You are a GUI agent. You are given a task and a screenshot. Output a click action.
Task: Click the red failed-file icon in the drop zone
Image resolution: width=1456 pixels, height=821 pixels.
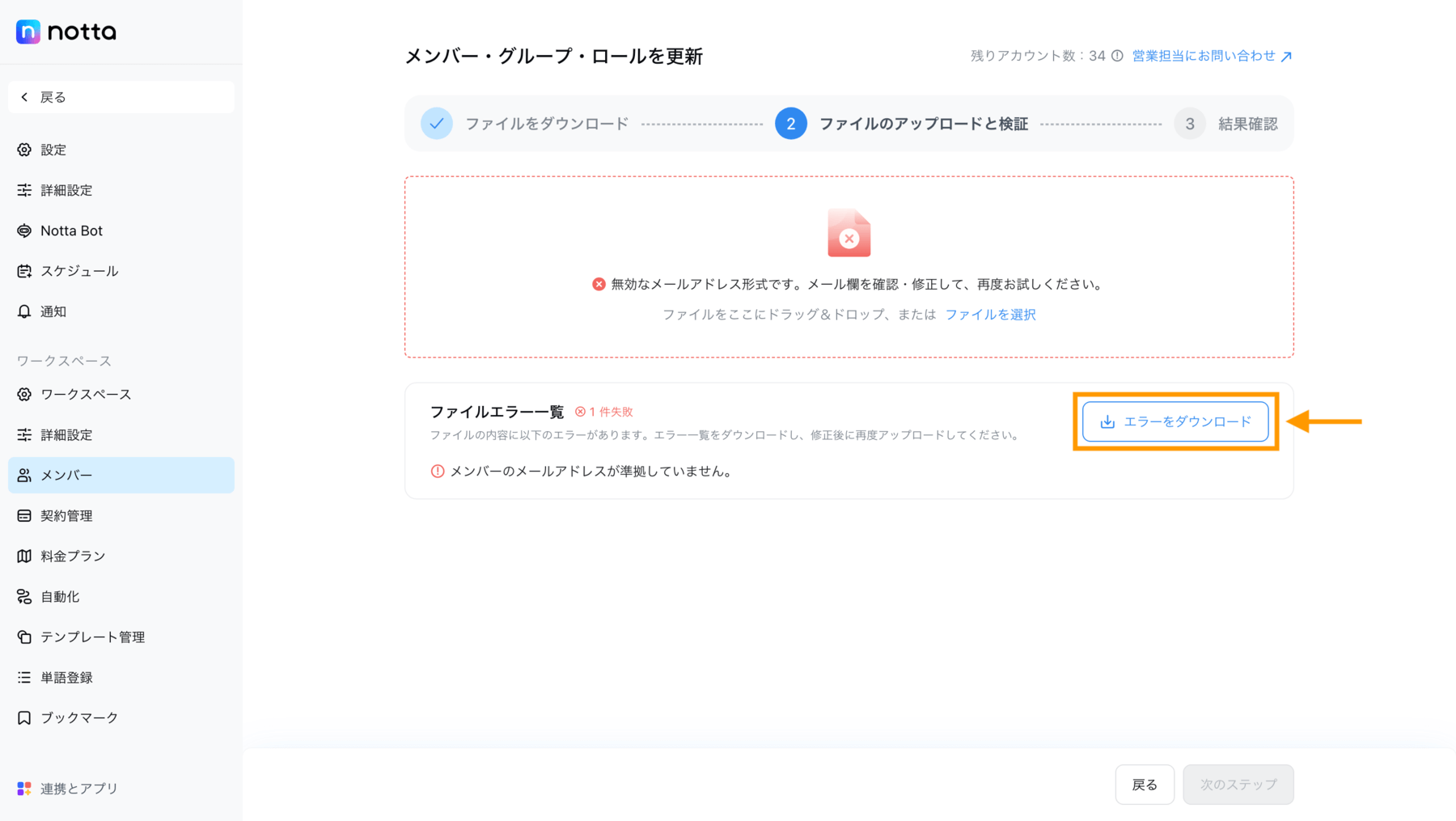point(849,233)
